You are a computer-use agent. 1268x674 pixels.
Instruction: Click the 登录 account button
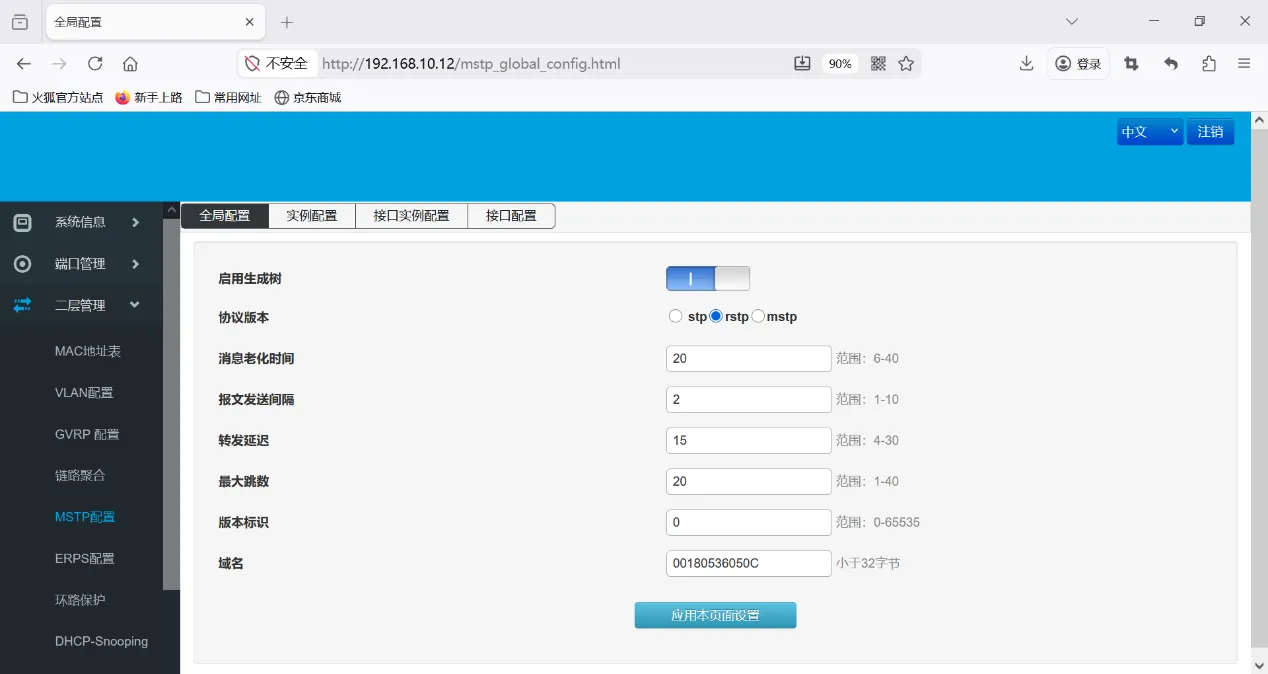tap(1078, 64)
